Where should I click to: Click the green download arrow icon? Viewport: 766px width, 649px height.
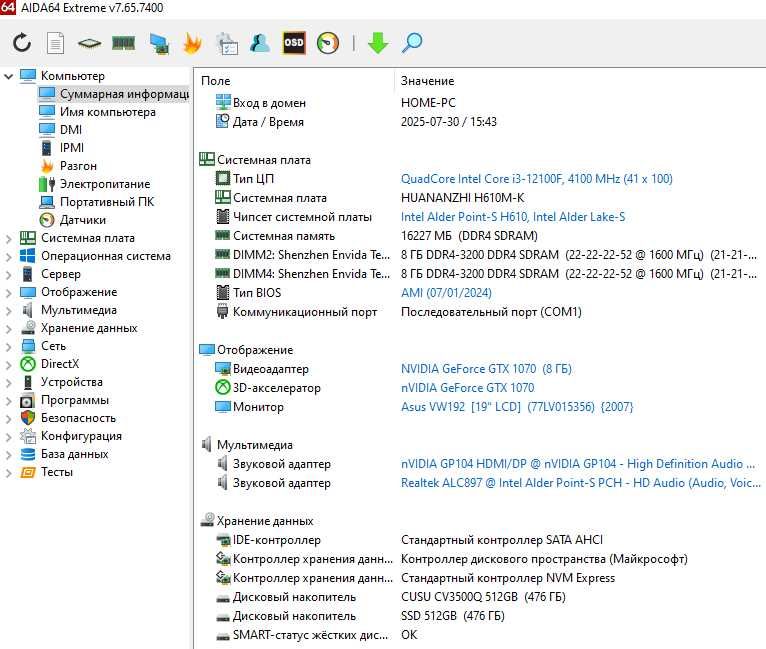pos(378,43)
